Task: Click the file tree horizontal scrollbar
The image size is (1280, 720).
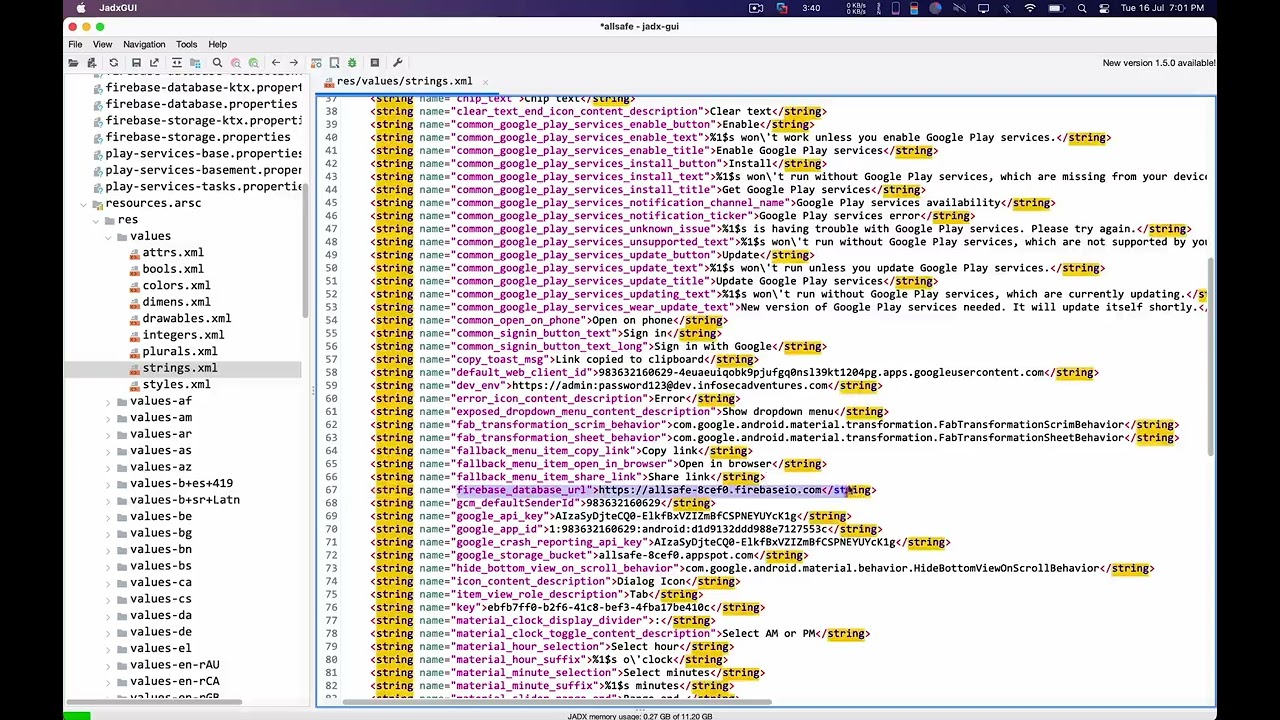Action: click(155, 700)
